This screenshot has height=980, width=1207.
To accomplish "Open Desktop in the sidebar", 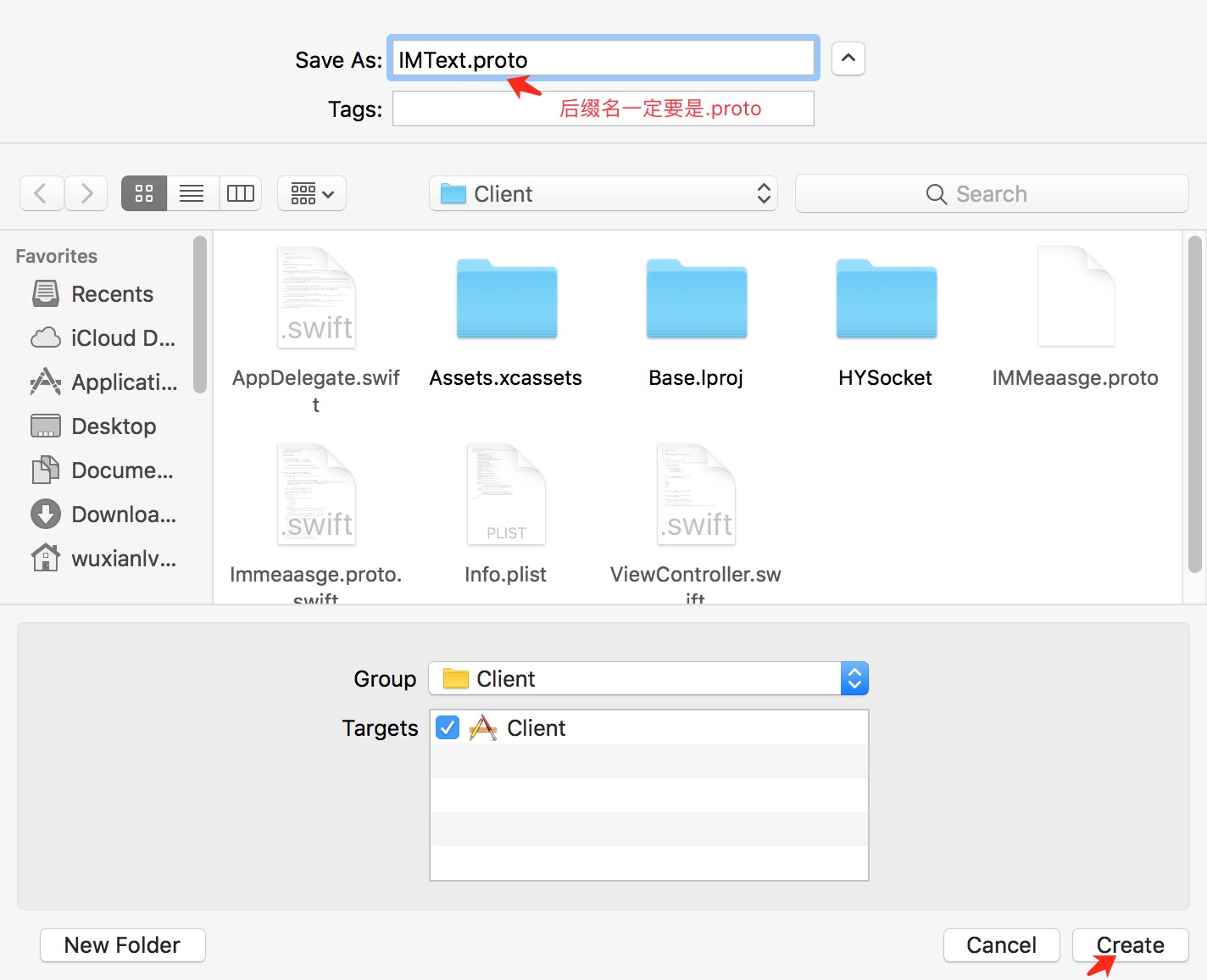I will point(93,426).
